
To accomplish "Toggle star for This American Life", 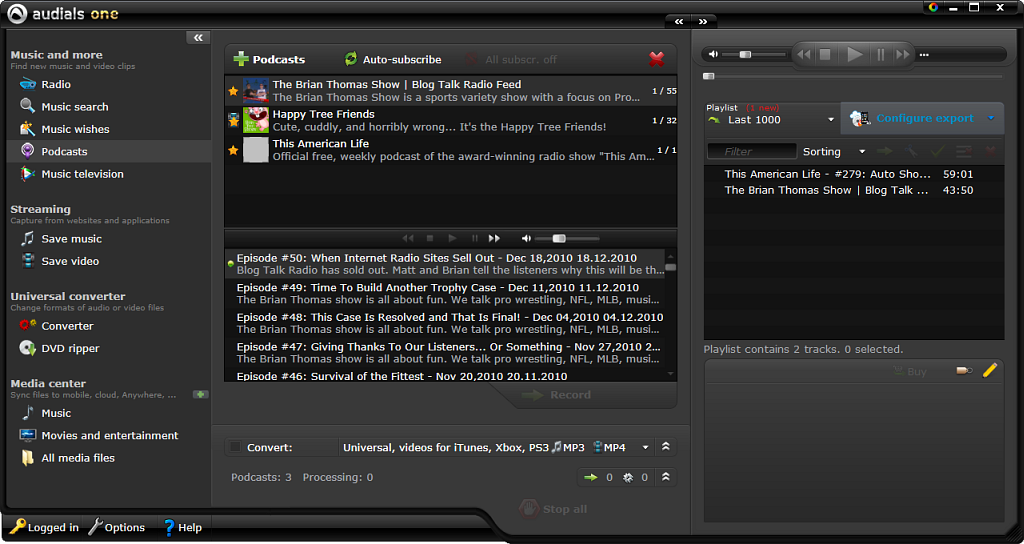I will [233, 150].
